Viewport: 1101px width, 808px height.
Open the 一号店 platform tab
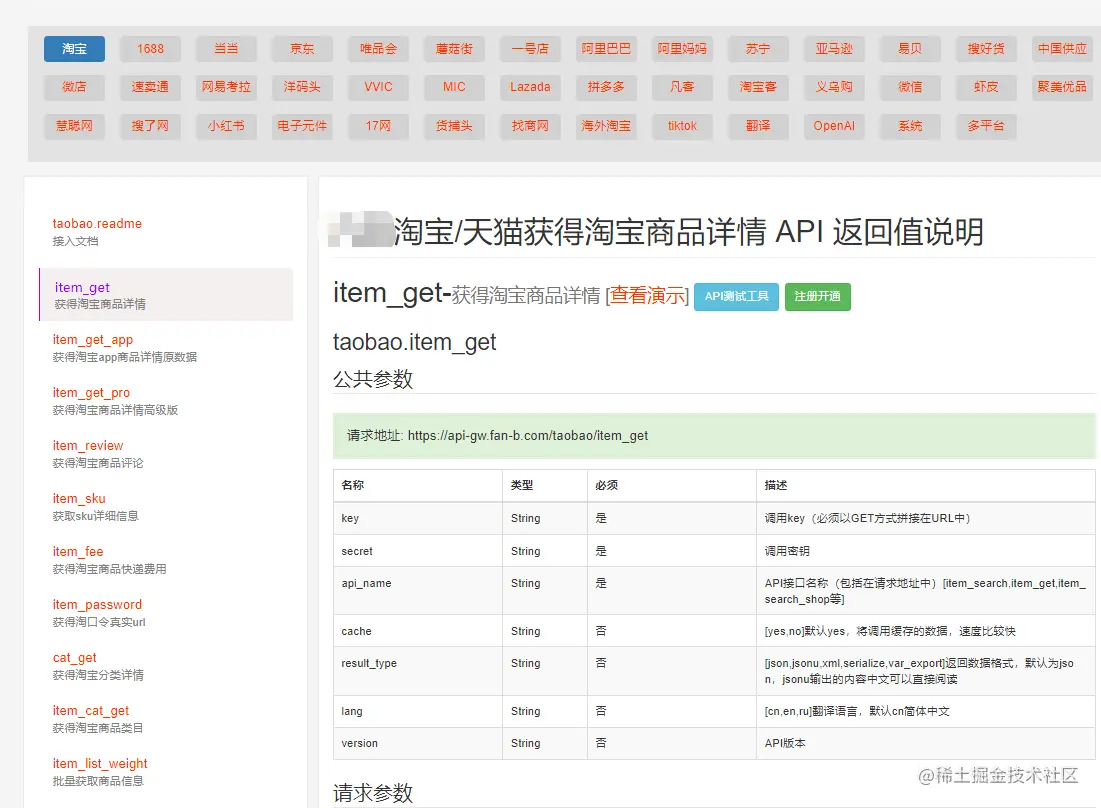530,48
